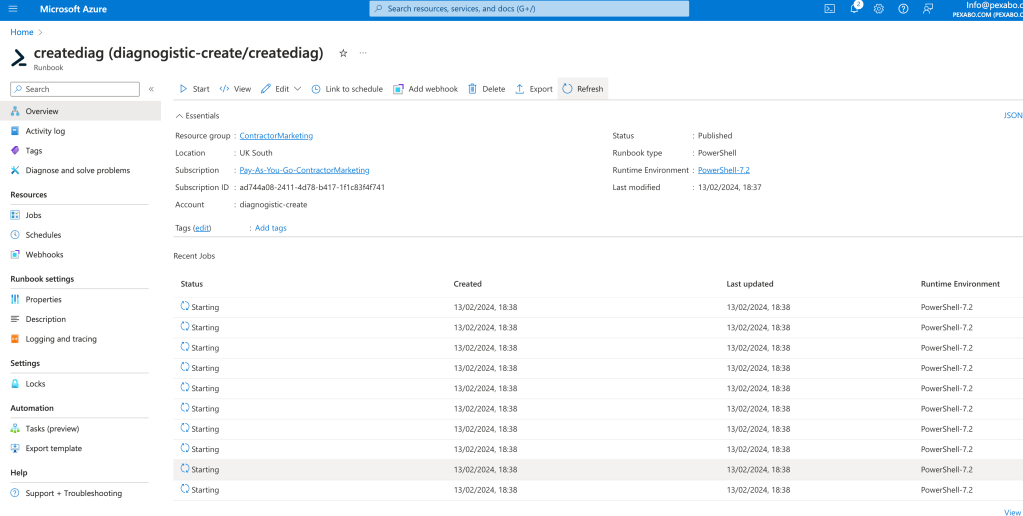Open Pay-As-You-Go-ContractorMarketing subscription link
Screen dimensions: 1023x516
(304, 170)
